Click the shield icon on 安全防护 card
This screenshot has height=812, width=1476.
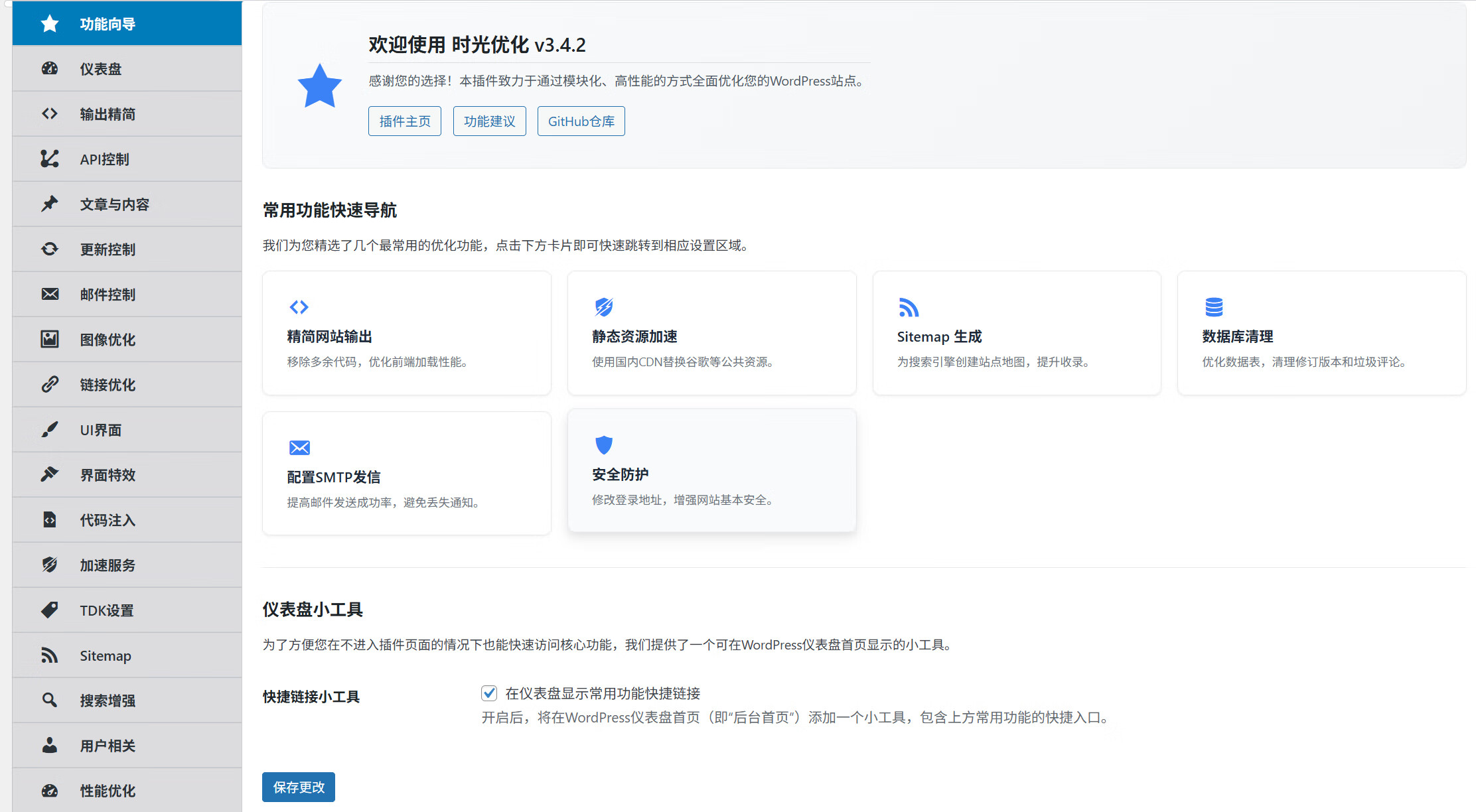click(x=603, y=444)
